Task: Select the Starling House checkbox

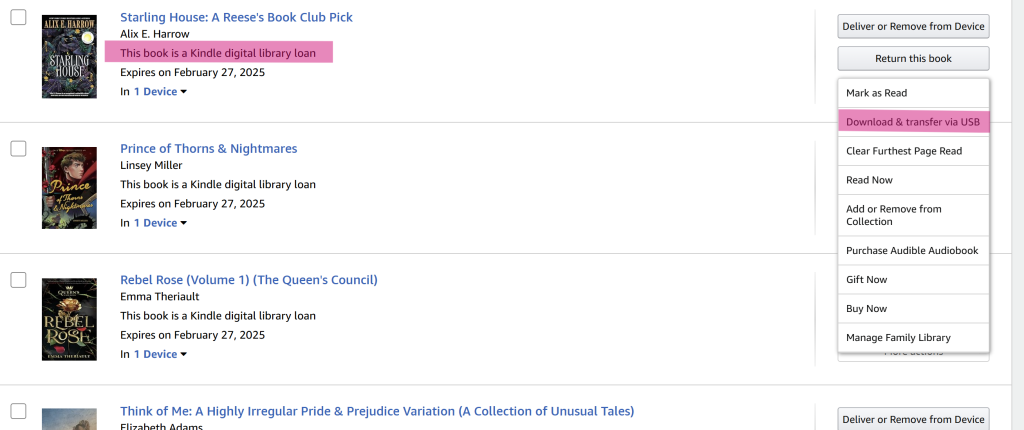Action: pyautogui.click(x=18, y=18)
